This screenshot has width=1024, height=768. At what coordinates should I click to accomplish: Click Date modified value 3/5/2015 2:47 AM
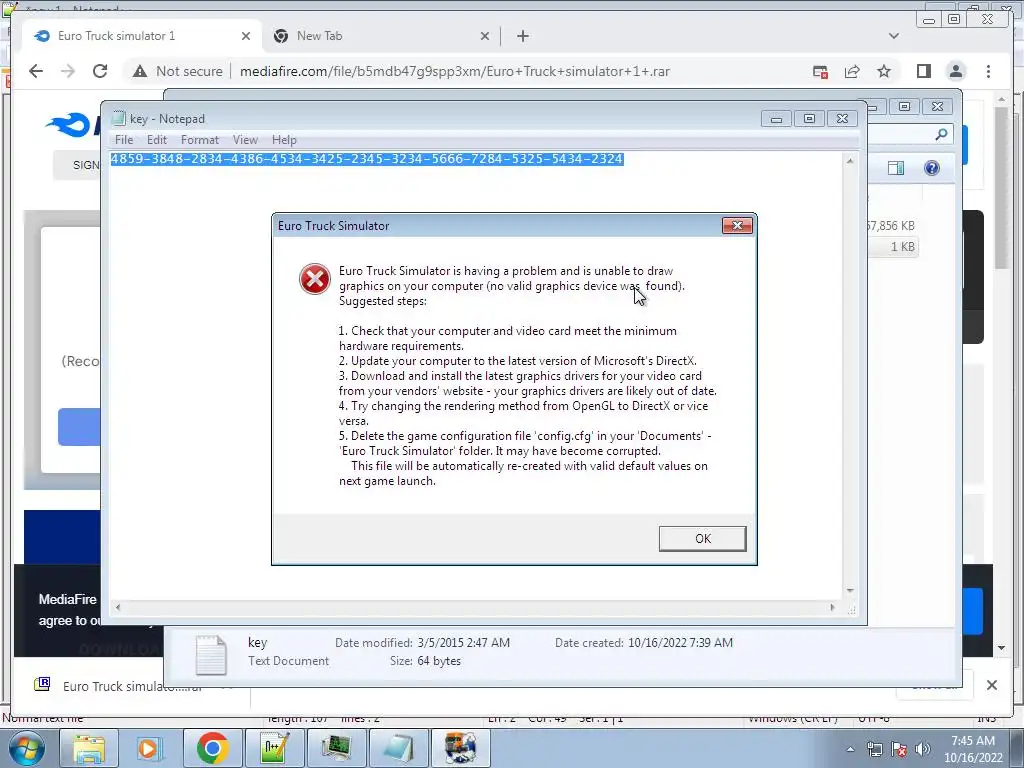464,643
